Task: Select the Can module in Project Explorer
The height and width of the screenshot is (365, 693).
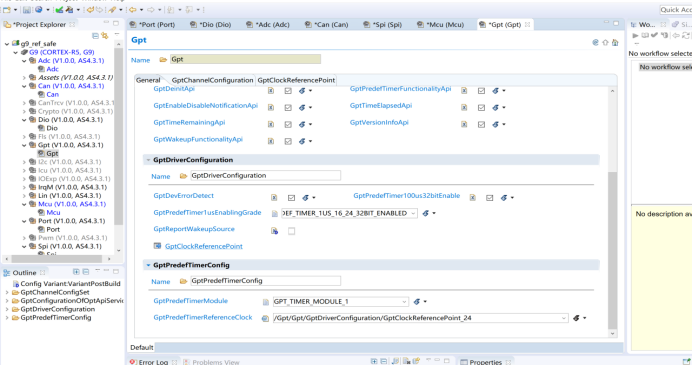Action: coord(71,86)
